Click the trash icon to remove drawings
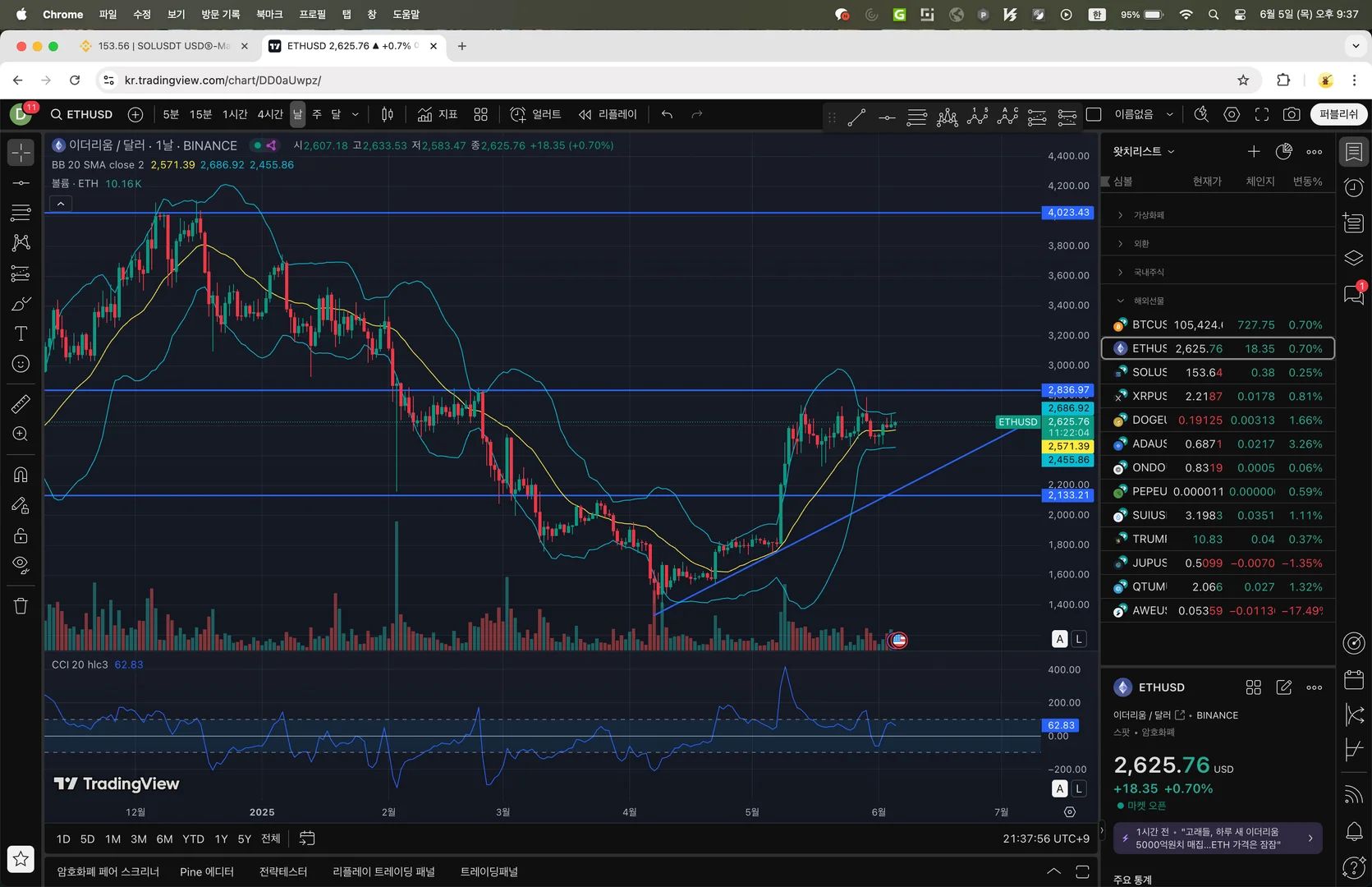This screenshot has height=887, width=1372. coord(21,606)
